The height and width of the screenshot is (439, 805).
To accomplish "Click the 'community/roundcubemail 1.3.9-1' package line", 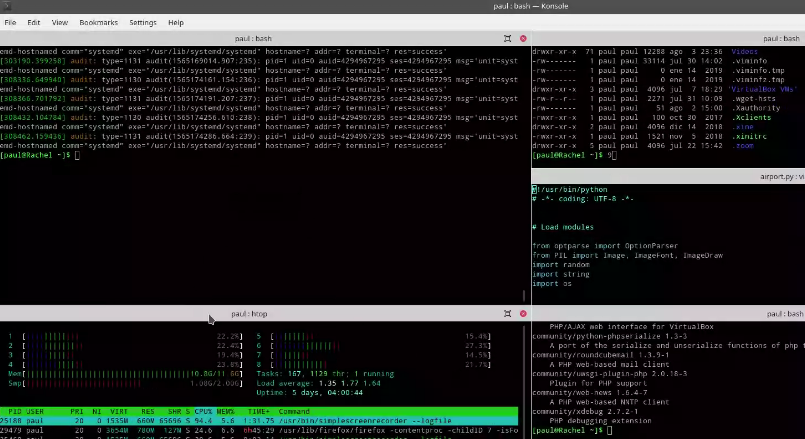I will pyautogui.click(x=601, y=355).
